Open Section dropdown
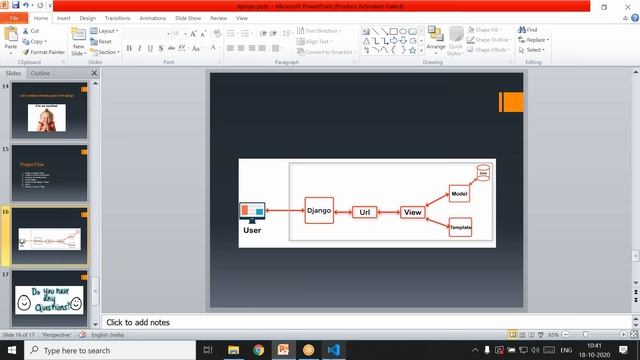The width and height of the screenshot is (640, 360). [105, 52]
